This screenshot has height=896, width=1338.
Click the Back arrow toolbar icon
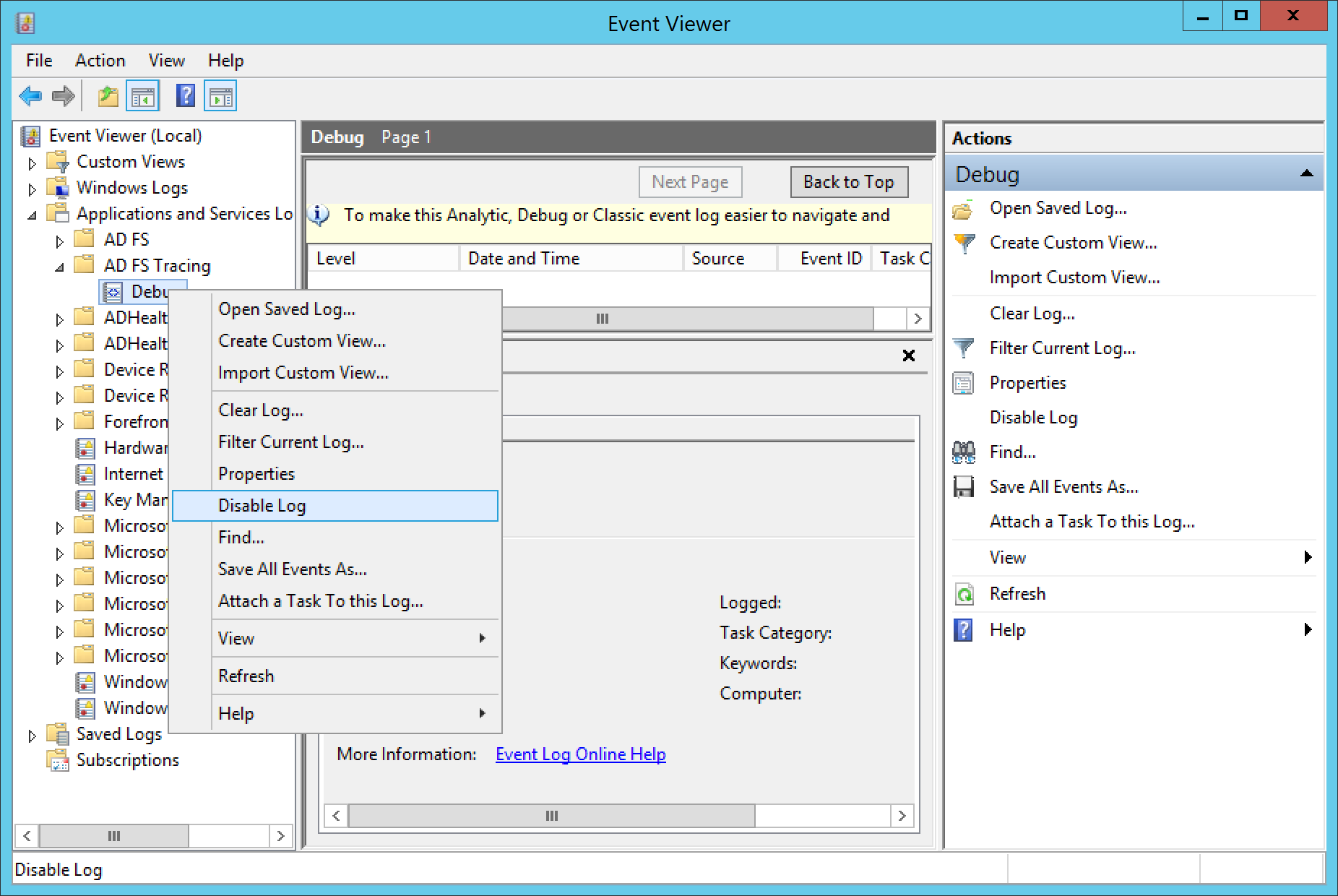(x=30, y=96)
